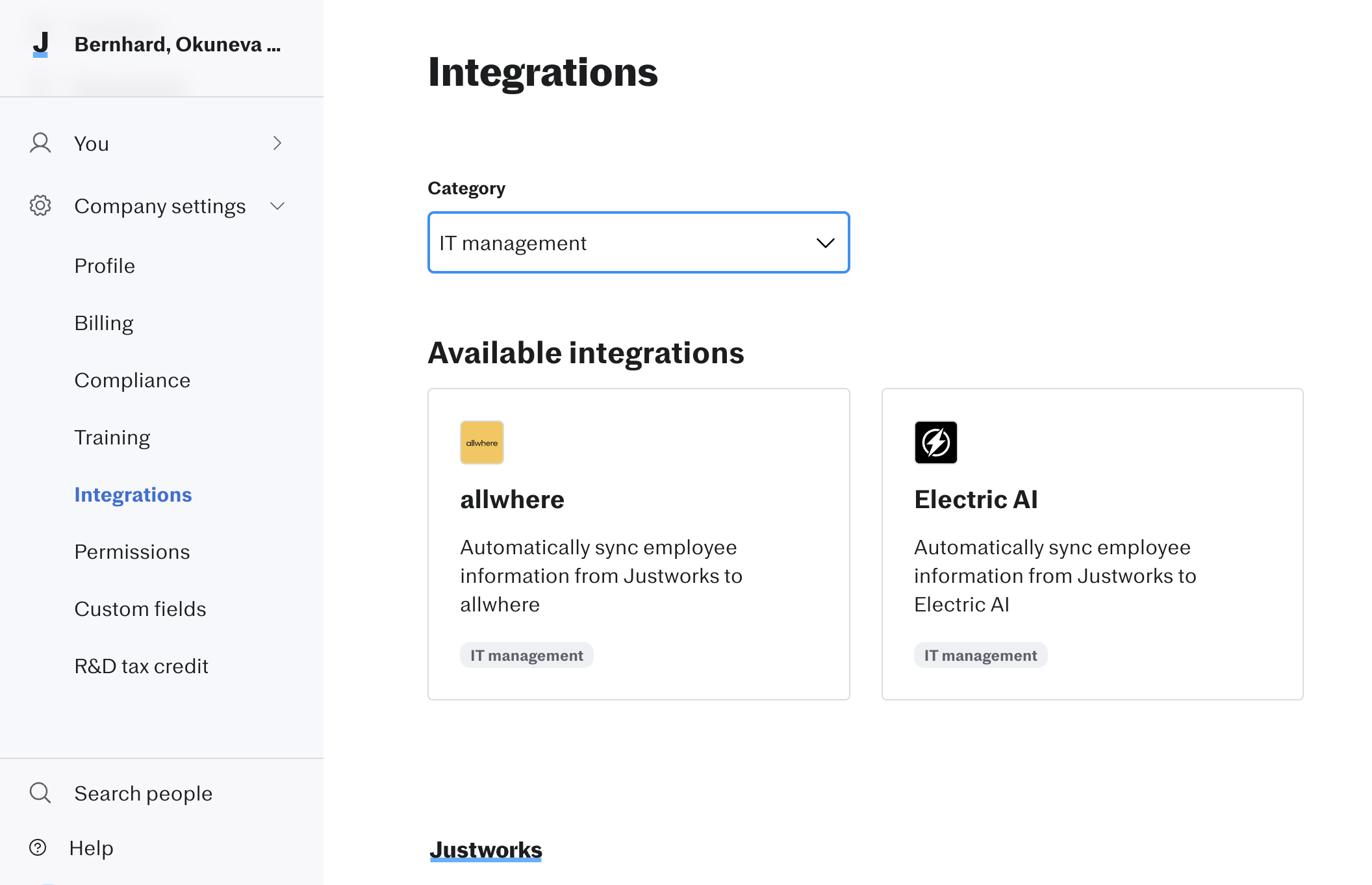
Task: Click the Justworks J logo icon
Action: (40, 44)
